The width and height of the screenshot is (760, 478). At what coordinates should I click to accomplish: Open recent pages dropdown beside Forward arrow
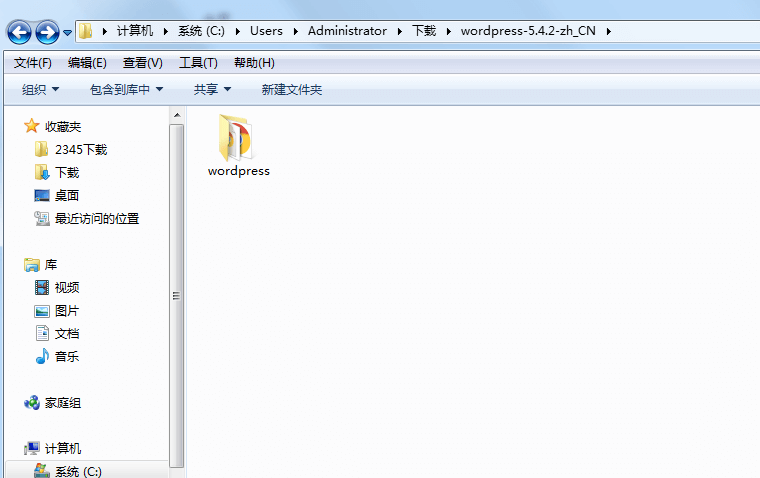[67, 33]
